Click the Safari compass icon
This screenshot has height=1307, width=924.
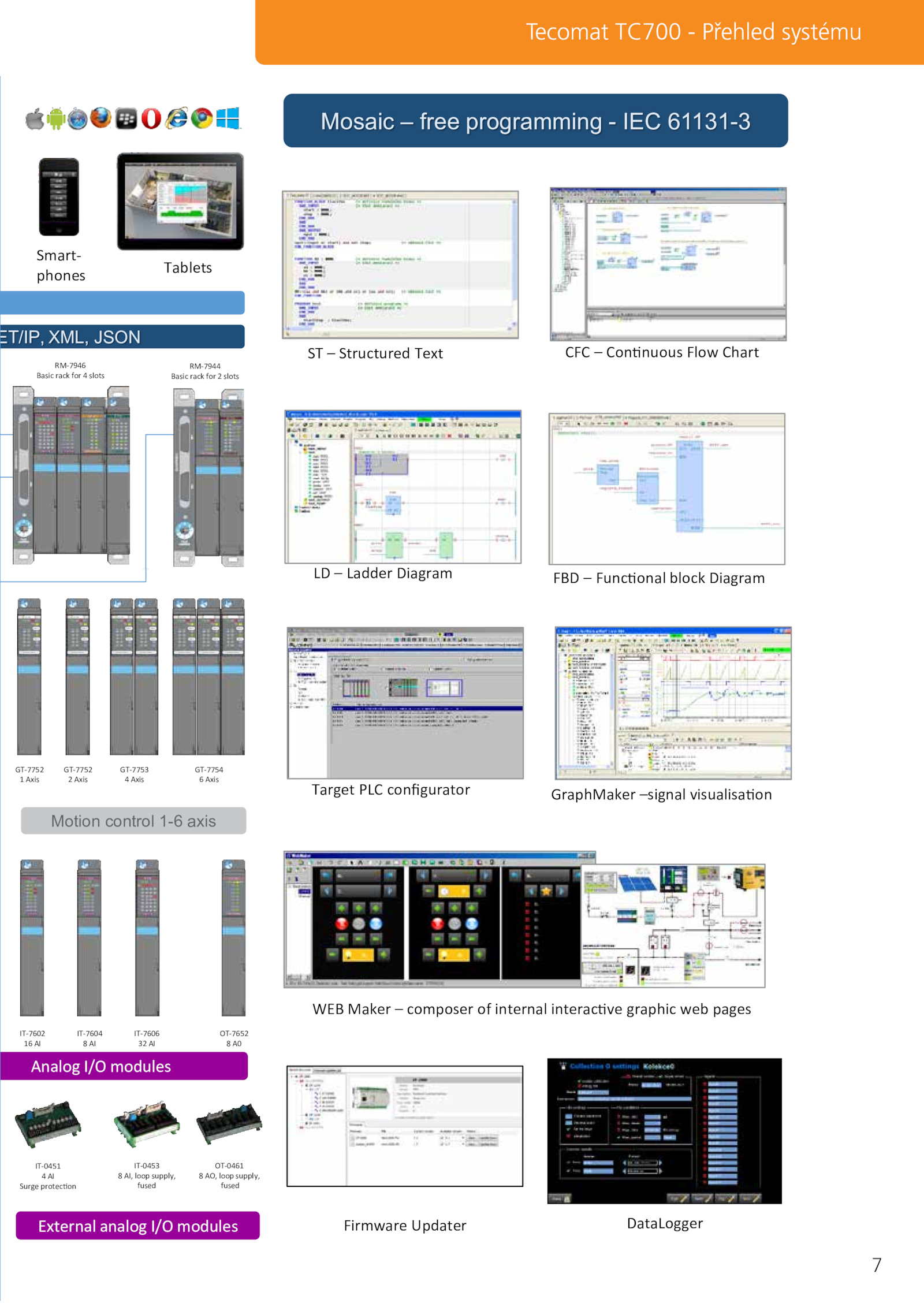(x=77, y=120)
